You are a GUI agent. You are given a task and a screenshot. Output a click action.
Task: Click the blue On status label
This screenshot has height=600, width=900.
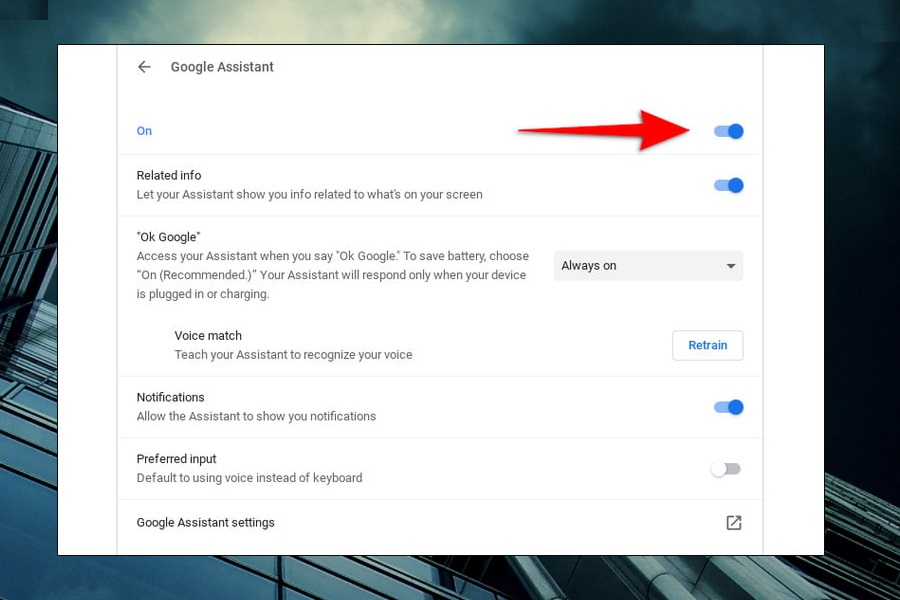click(x=144, y=131)
